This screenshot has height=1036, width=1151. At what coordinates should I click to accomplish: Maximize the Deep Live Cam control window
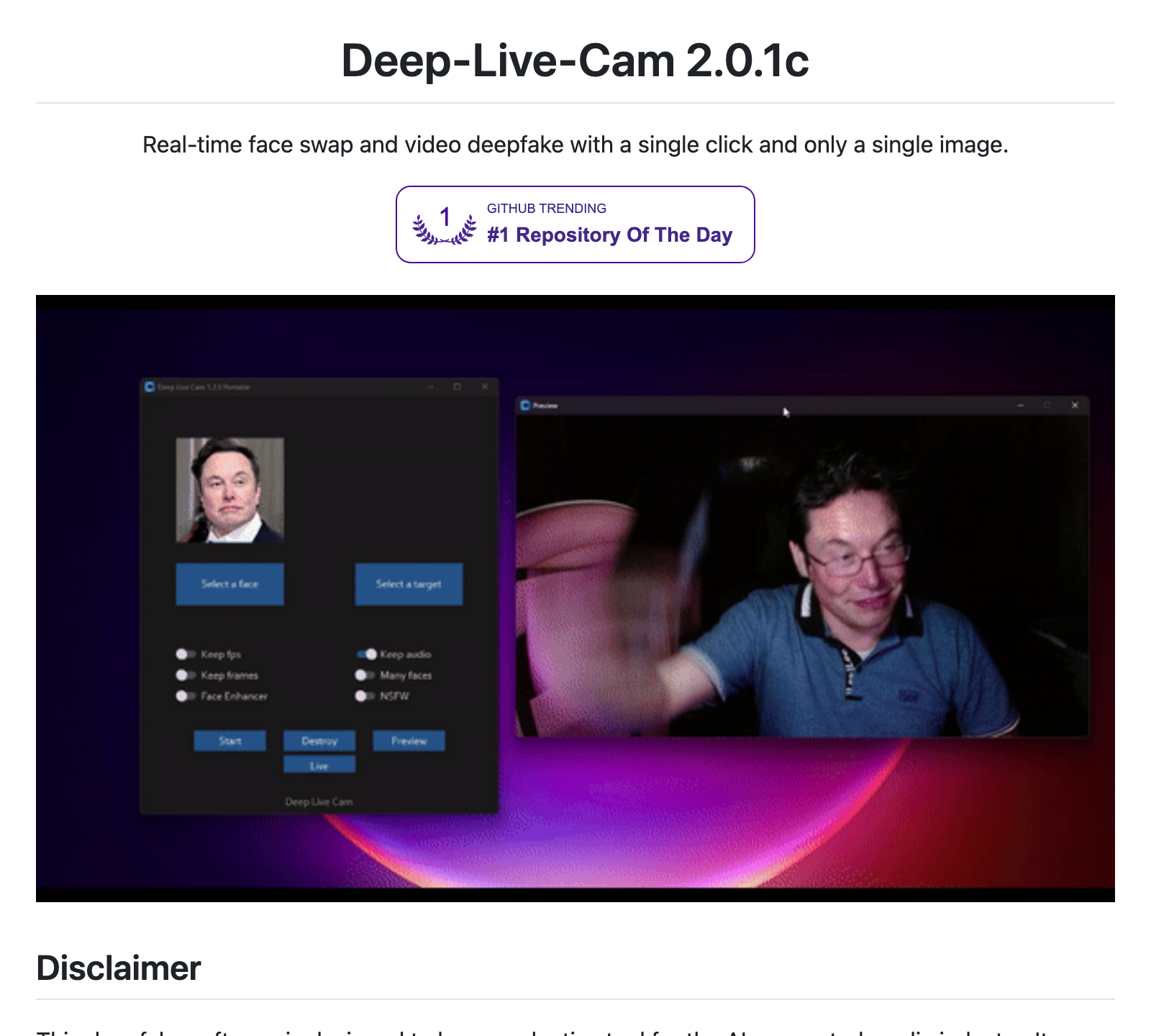pos(457,387)
